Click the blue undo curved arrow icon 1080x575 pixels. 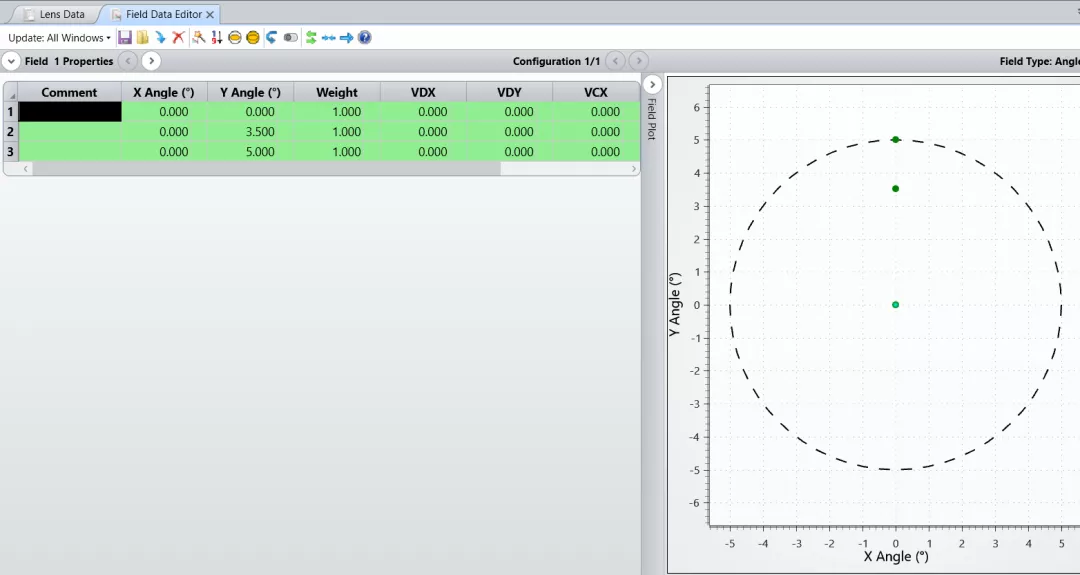(x=271, y=37)
